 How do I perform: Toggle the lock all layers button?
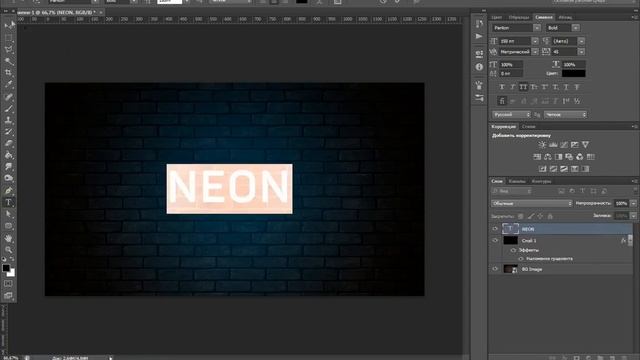click(550, 216)
